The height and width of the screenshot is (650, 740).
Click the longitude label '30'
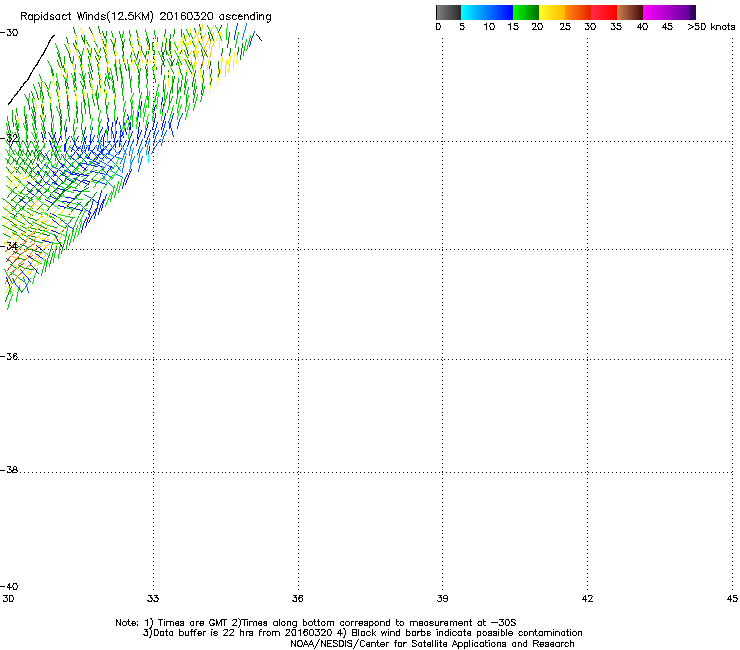click(x=8, y=599)
